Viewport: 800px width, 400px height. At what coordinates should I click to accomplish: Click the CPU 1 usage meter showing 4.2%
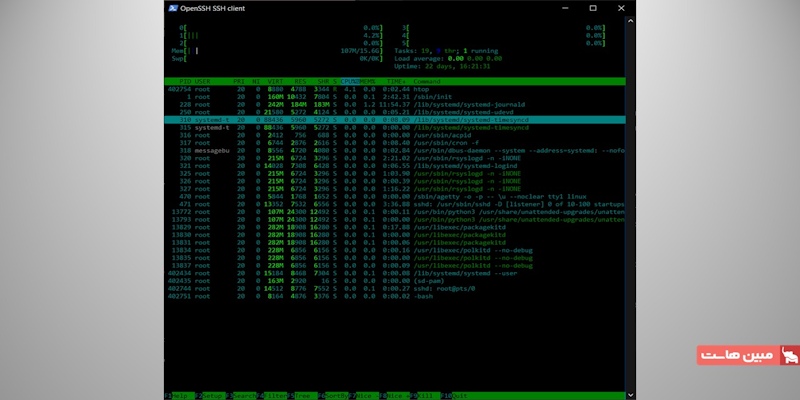pos(281,36)
